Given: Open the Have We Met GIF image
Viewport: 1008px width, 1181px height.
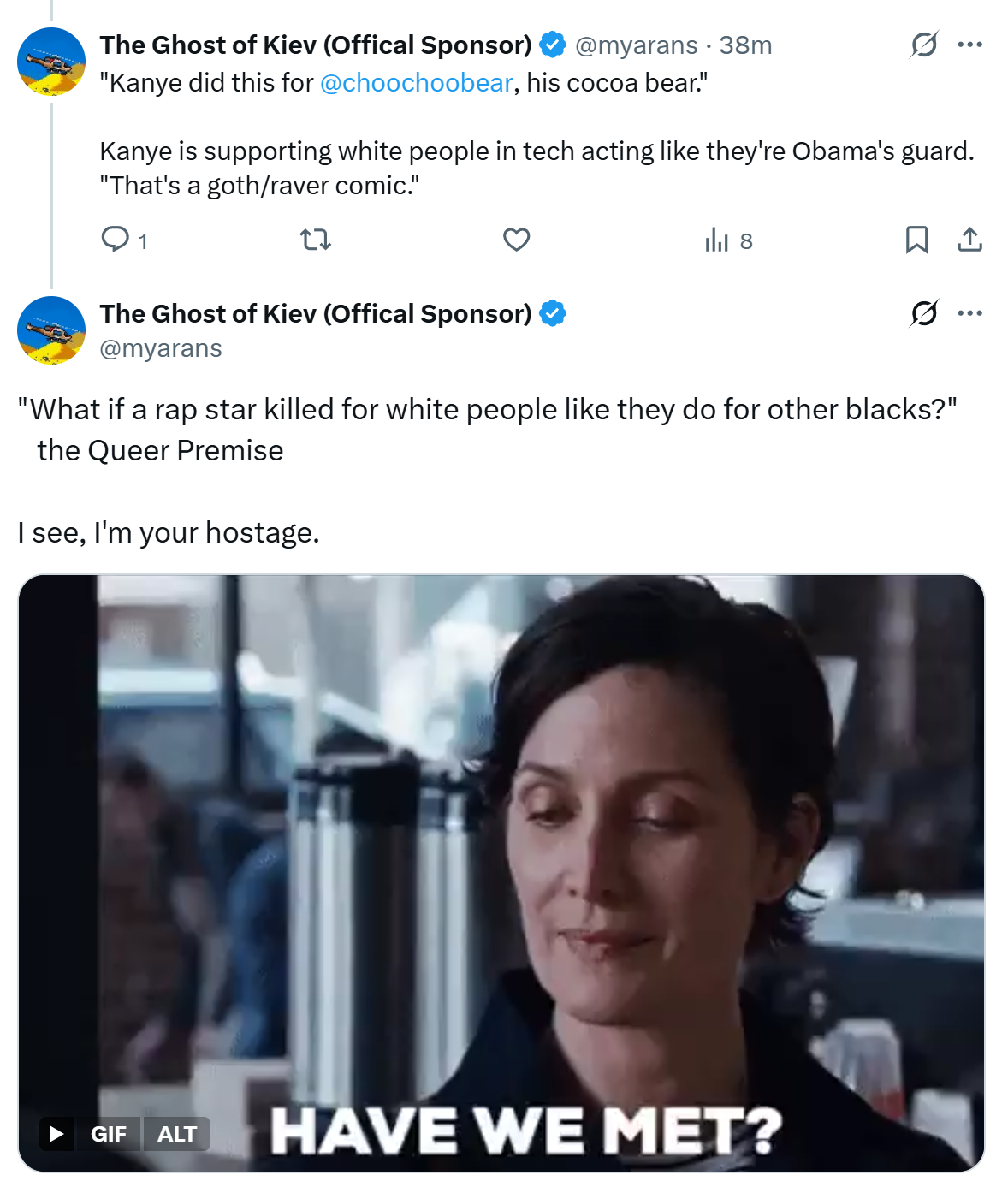Looking at the screenshot, I should tap(501, 873).
